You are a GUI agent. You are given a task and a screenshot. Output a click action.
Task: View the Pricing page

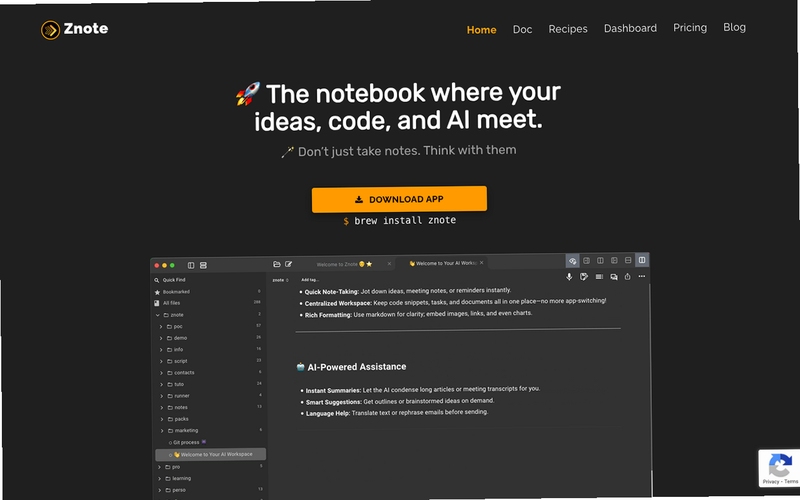690,28
